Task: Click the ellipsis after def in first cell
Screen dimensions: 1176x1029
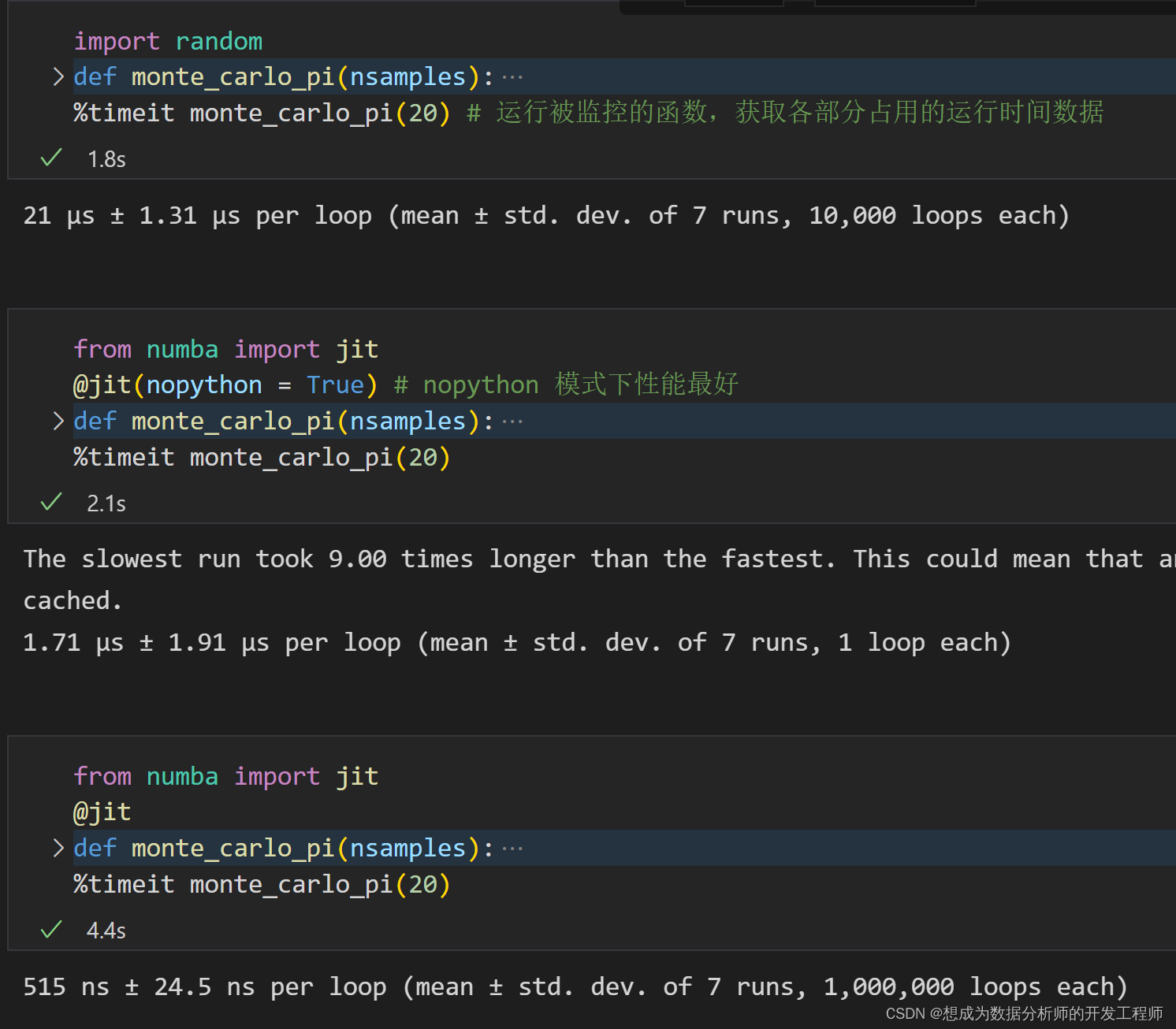Action: 512,77
